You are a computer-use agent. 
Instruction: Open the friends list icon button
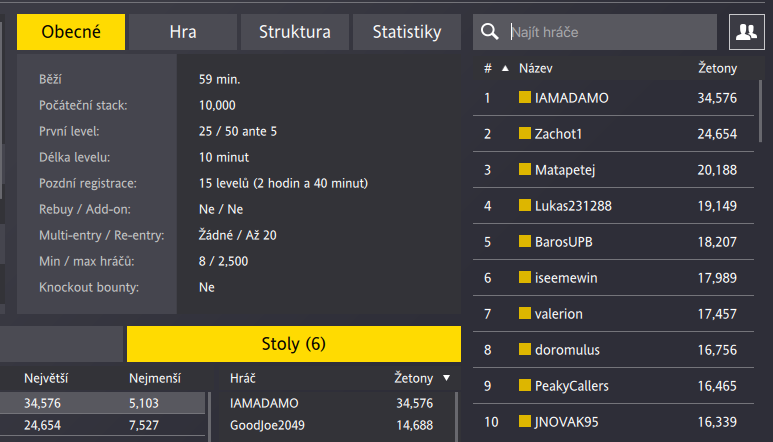pyautogui.click(x=745, y=32)
